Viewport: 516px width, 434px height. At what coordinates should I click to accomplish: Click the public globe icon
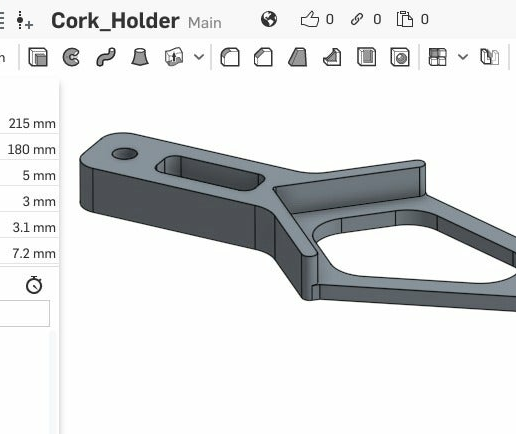pos(269,19)
